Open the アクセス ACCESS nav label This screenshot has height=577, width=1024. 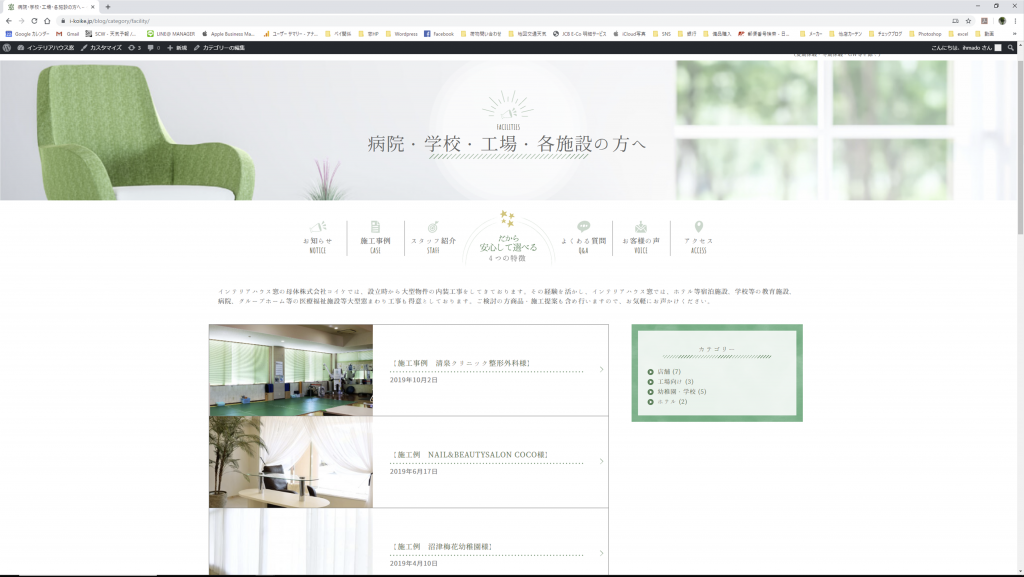(699, 245)
